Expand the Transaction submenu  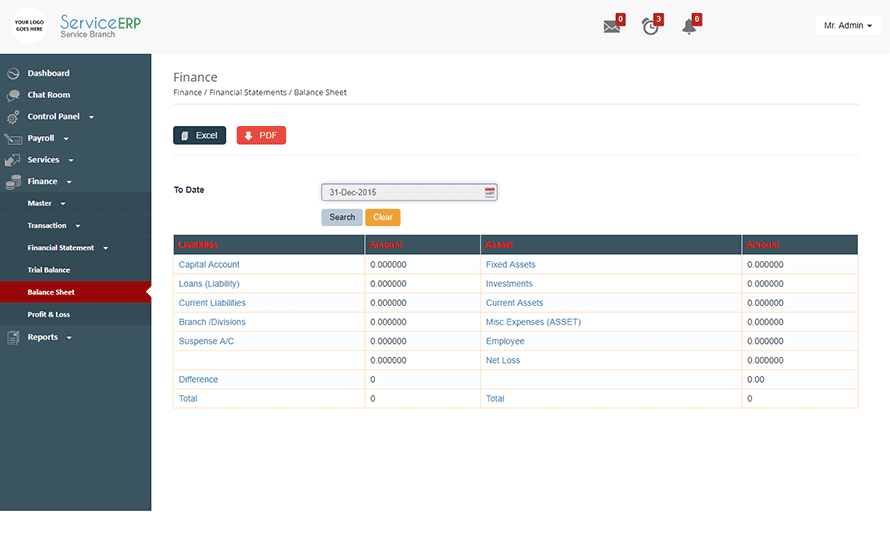pyautogui.click(x=53, y=226)
